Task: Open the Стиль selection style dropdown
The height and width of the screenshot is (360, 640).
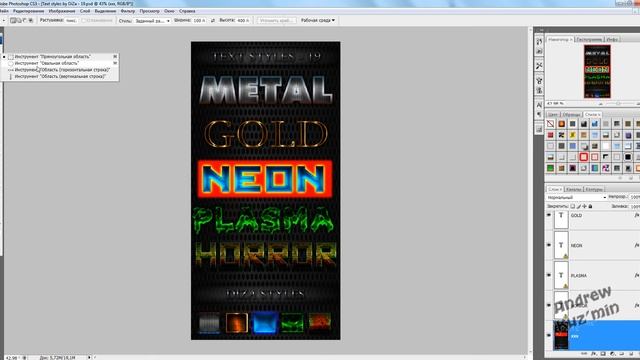Action: pyautogui.click(x=152, y=20)
